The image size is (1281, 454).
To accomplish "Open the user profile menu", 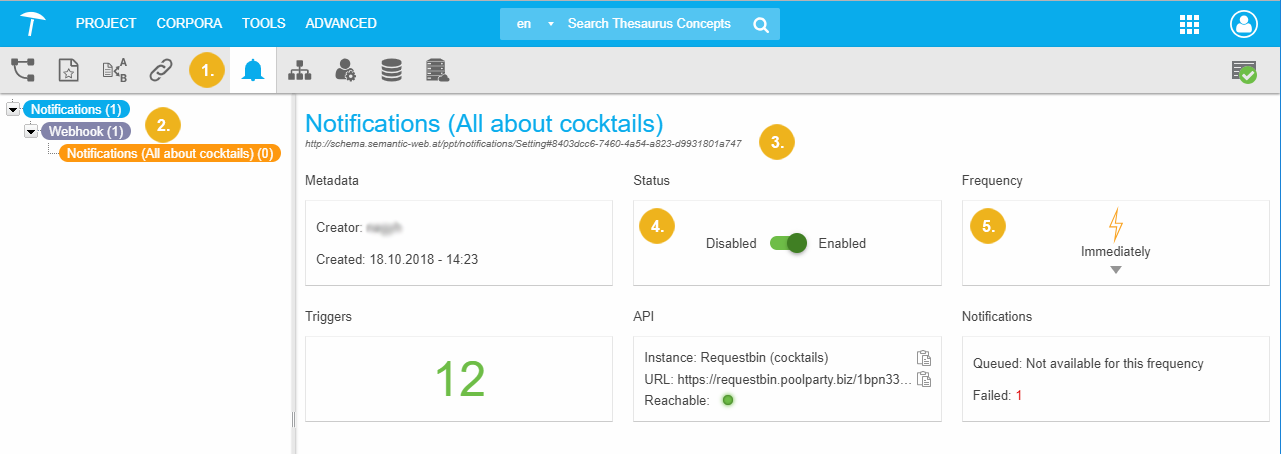I will 1244,24.
